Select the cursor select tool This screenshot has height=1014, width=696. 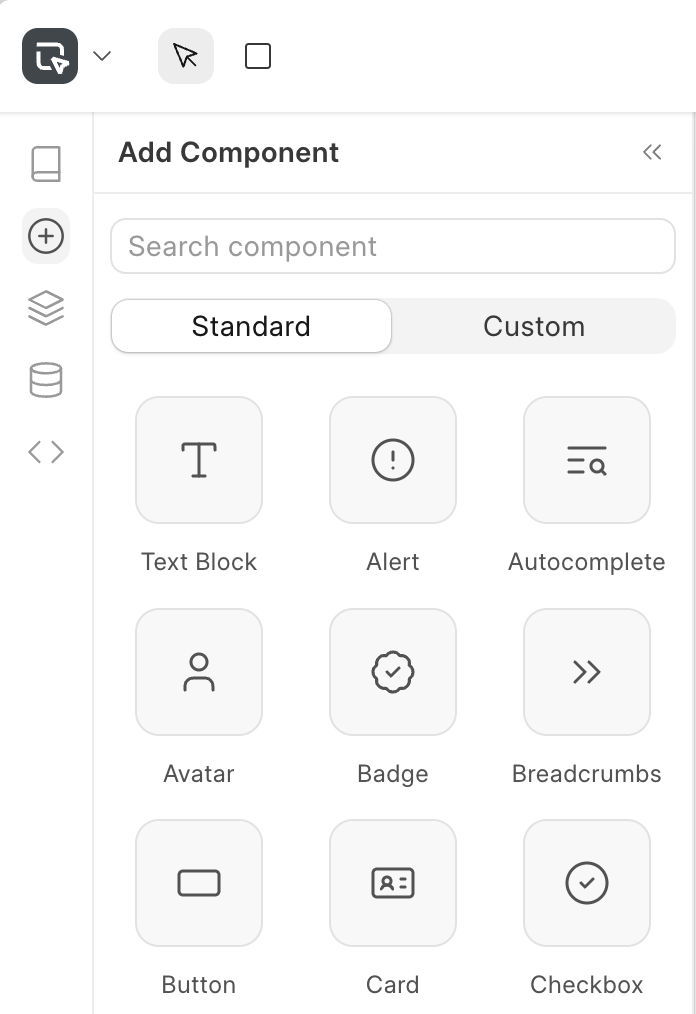(185, 56)
